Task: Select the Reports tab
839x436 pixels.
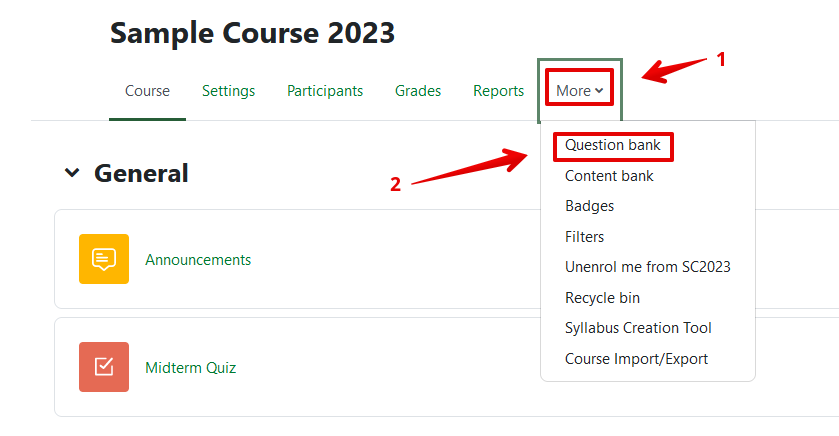Action: coord(499,91)
